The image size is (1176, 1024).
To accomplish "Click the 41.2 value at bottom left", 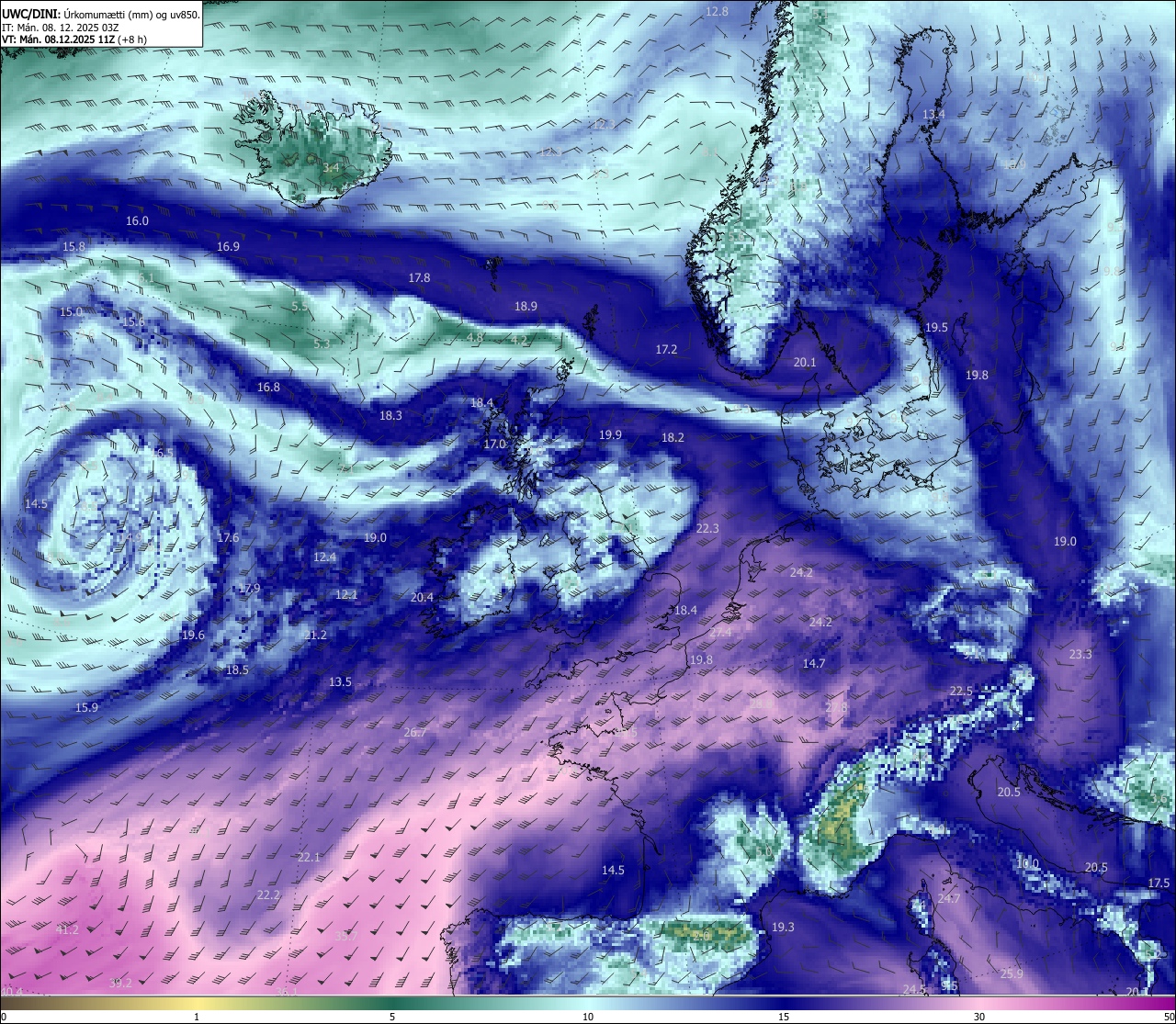I will (67, 929).
